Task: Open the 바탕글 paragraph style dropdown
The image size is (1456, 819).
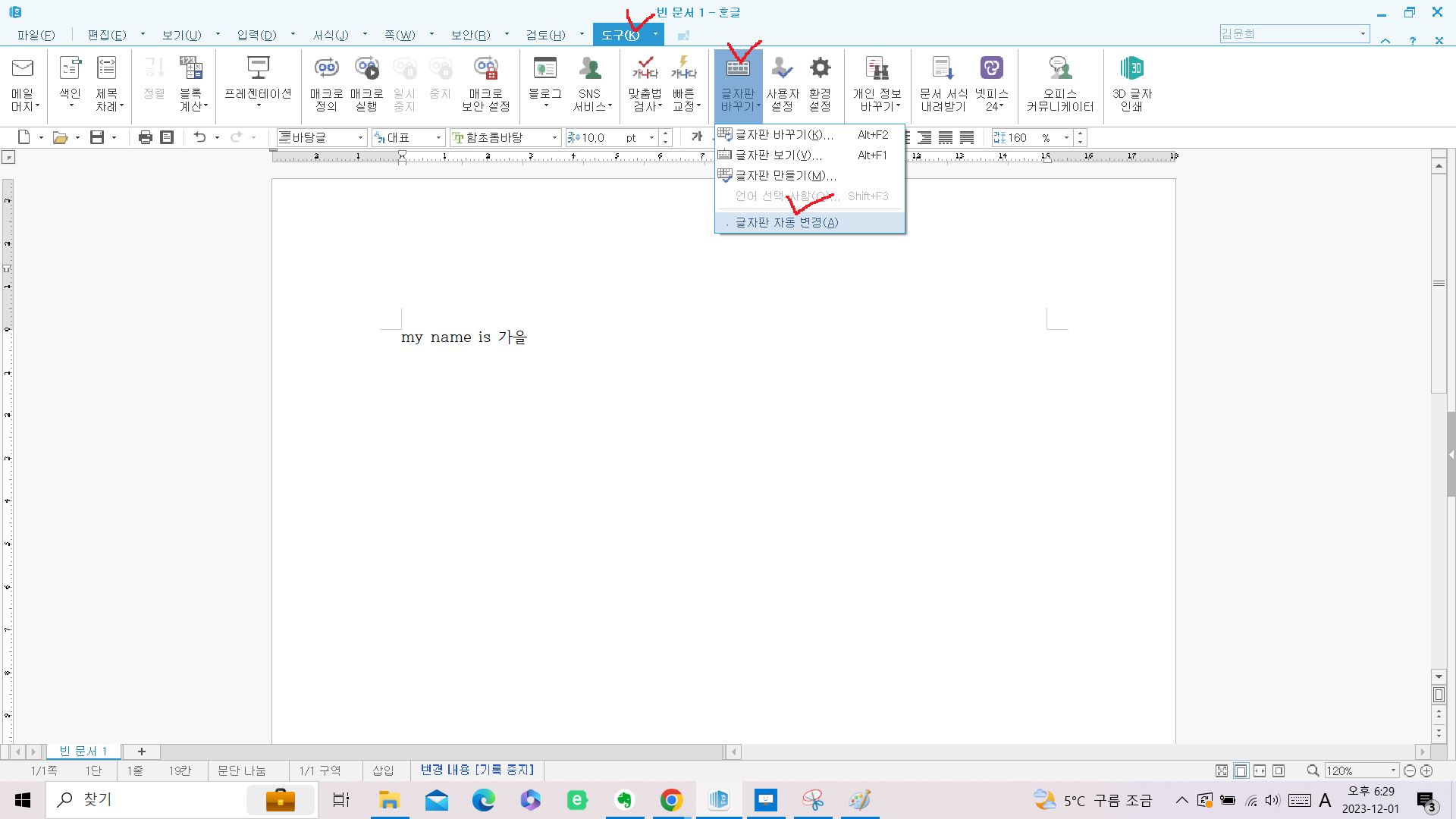Action: pos(360,137)
